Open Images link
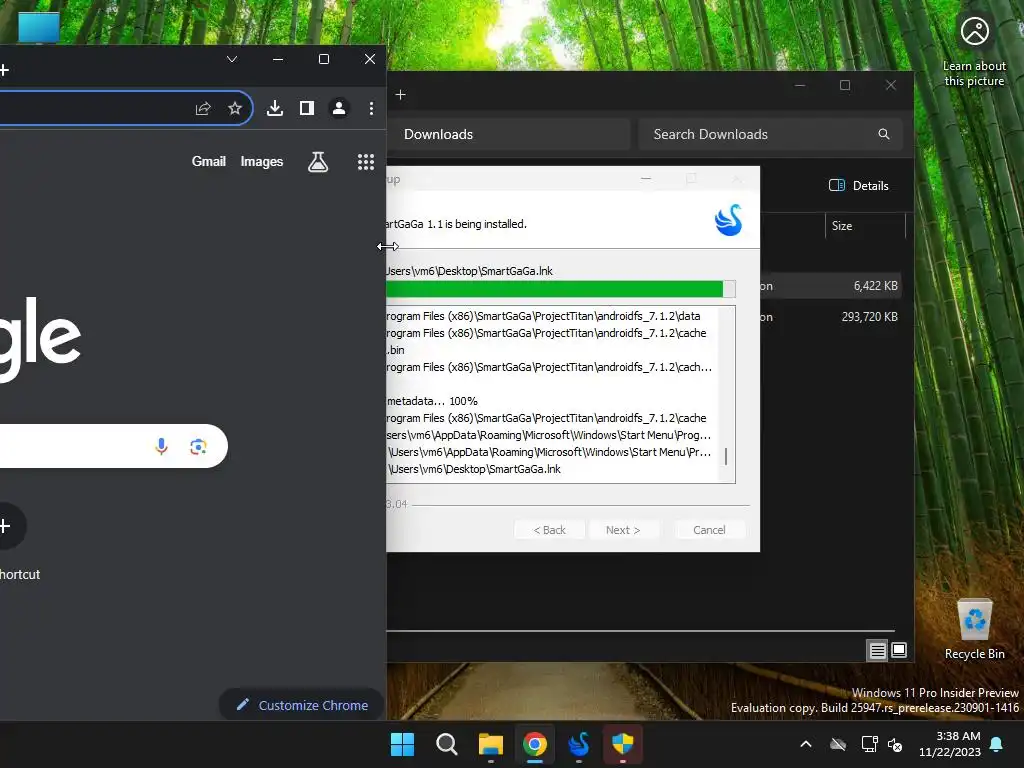 (262, 161)
